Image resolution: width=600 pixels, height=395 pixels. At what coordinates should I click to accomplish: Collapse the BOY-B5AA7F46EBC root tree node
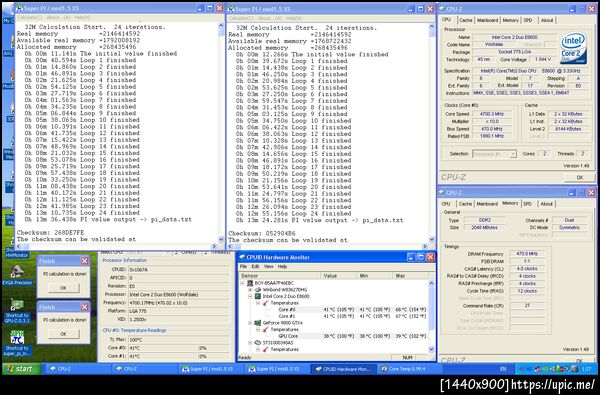pyautogui.click(x=243, y=283)
